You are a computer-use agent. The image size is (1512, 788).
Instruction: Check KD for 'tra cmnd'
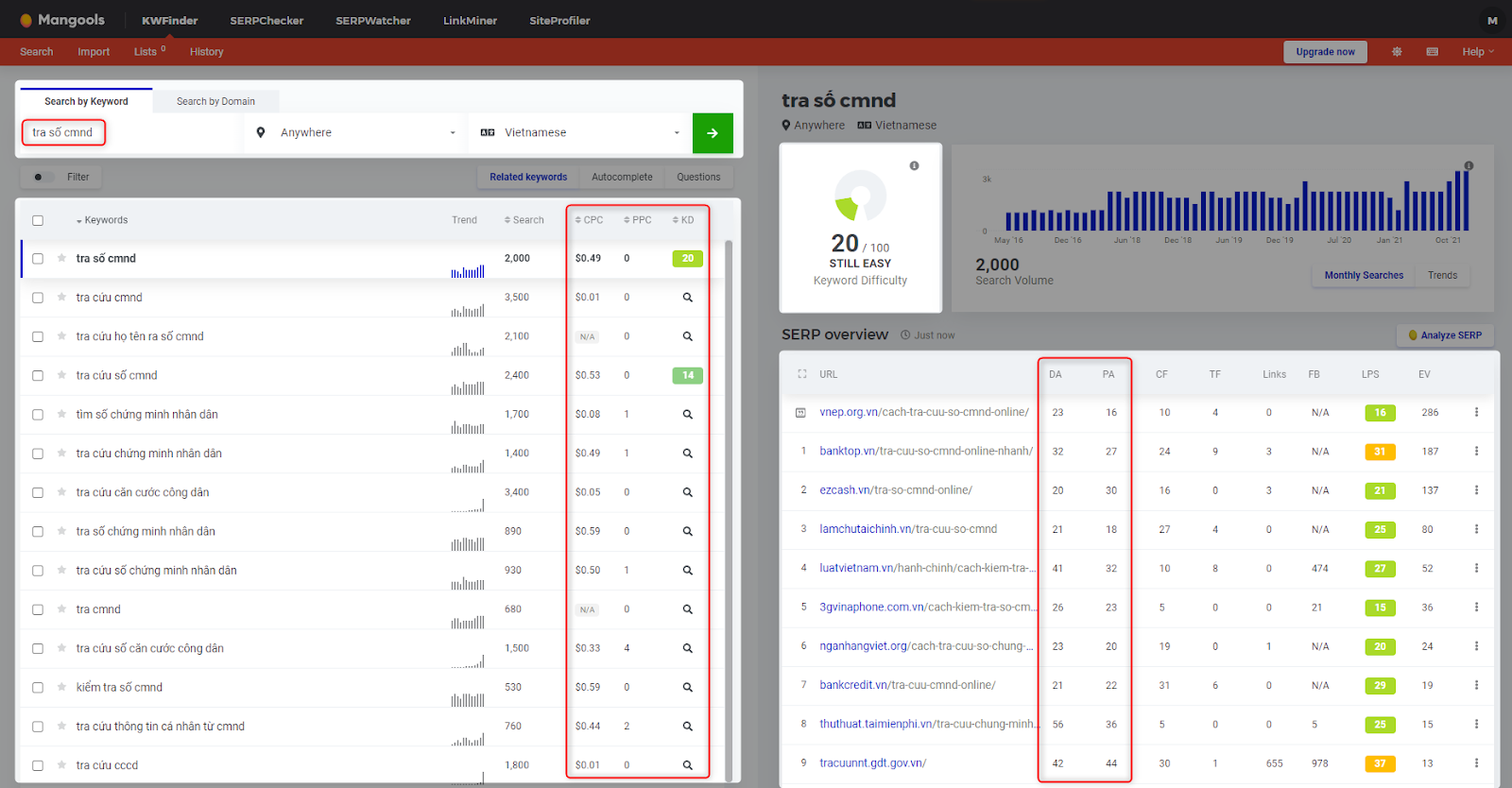point(688,609)
